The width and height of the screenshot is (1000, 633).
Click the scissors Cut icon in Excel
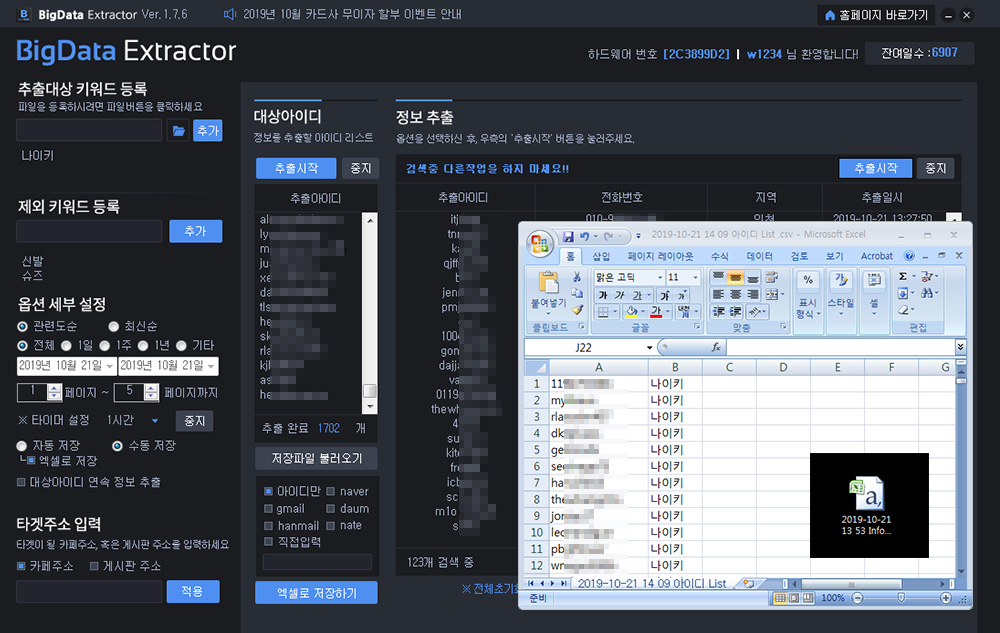(x=575, y=277)
